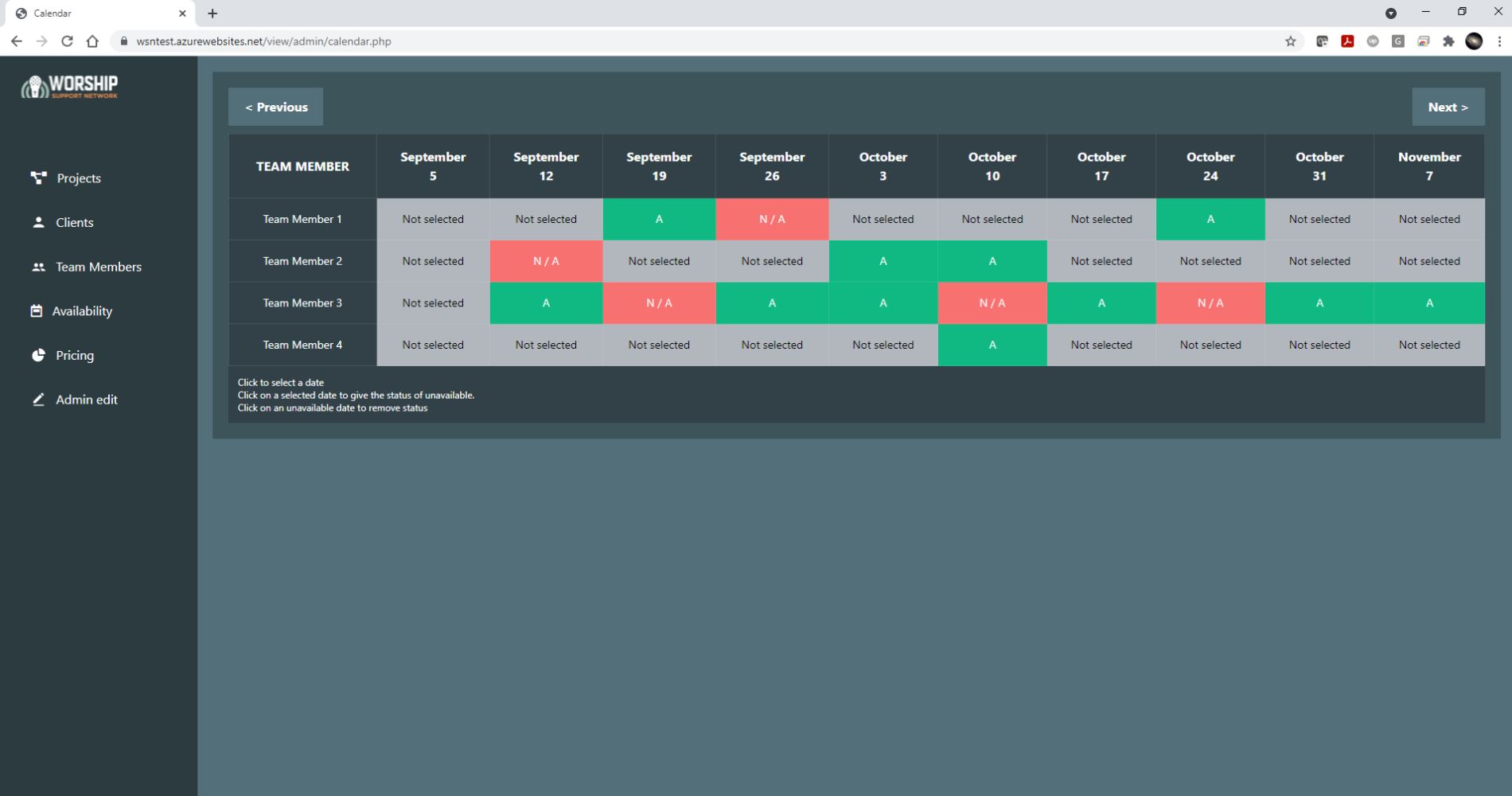
Task: Select September 26 for Team Member 4
Action: (x=772, y=345)
